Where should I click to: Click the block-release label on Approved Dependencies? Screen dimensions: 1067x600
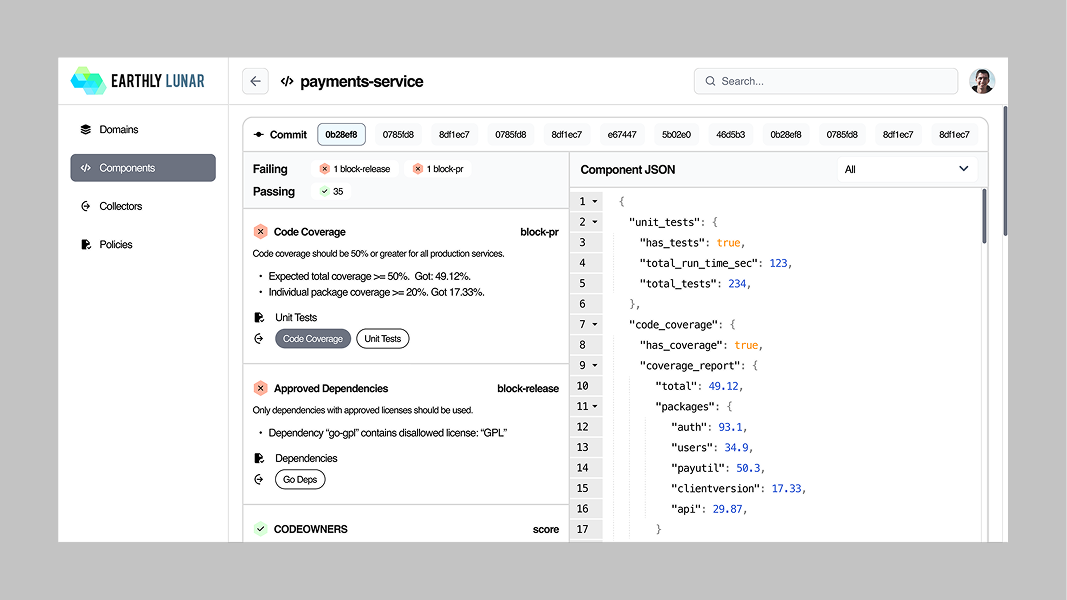pyautogui.click(x=528, y=388)
